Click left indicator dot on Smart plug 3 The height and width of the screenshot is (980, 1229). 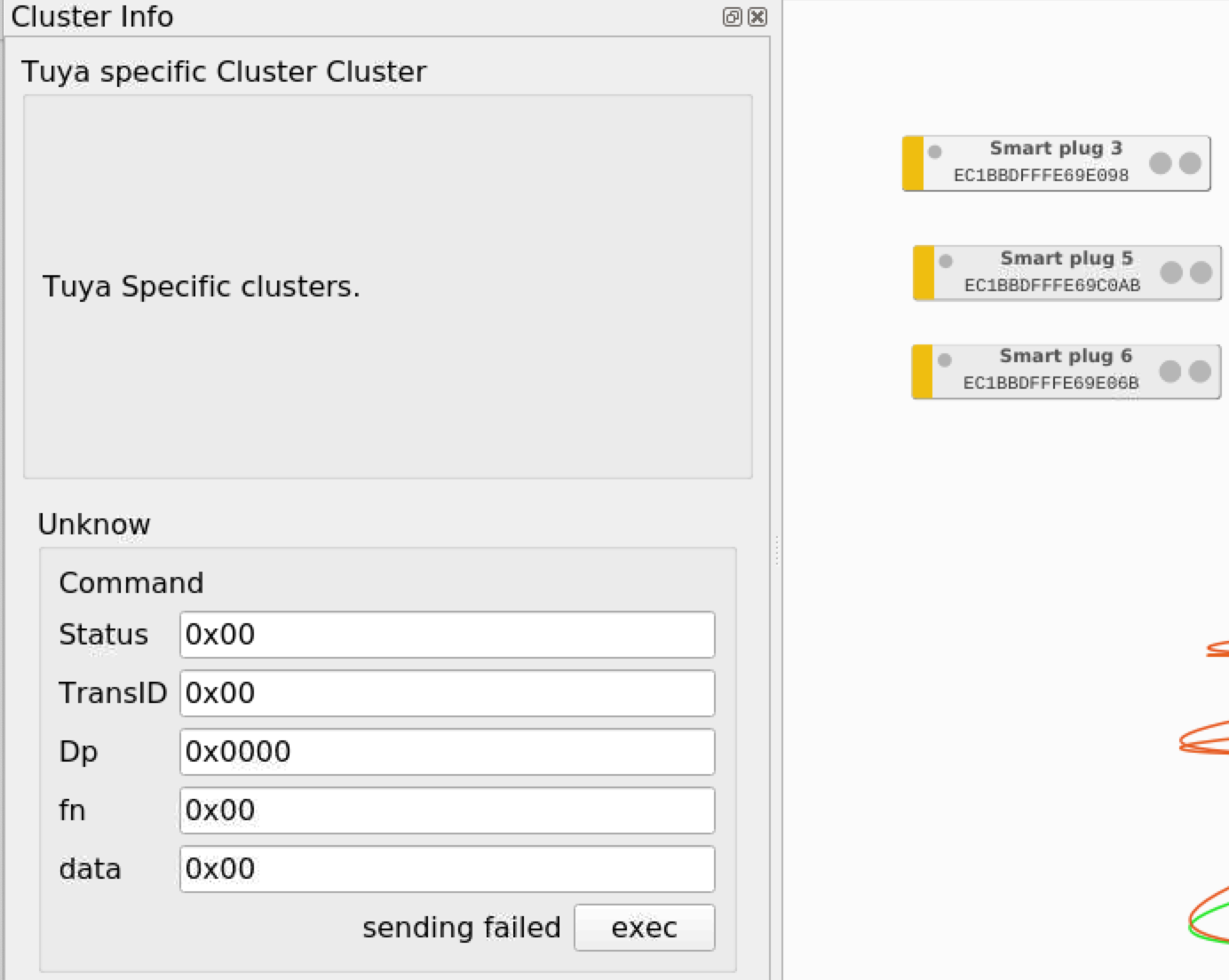click(935, 152)
